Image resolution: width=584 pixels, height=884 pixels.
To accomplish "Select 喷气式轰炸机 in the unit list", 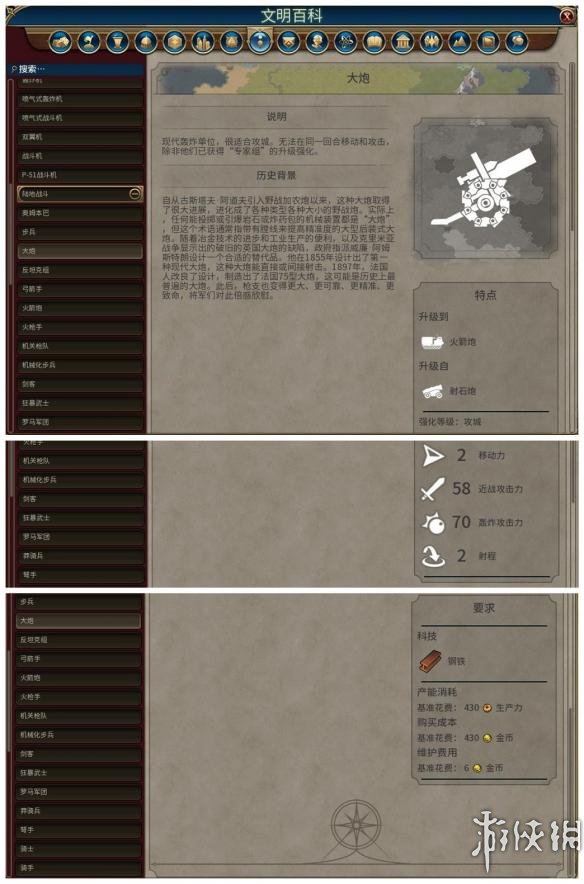I will click(79, 99).
